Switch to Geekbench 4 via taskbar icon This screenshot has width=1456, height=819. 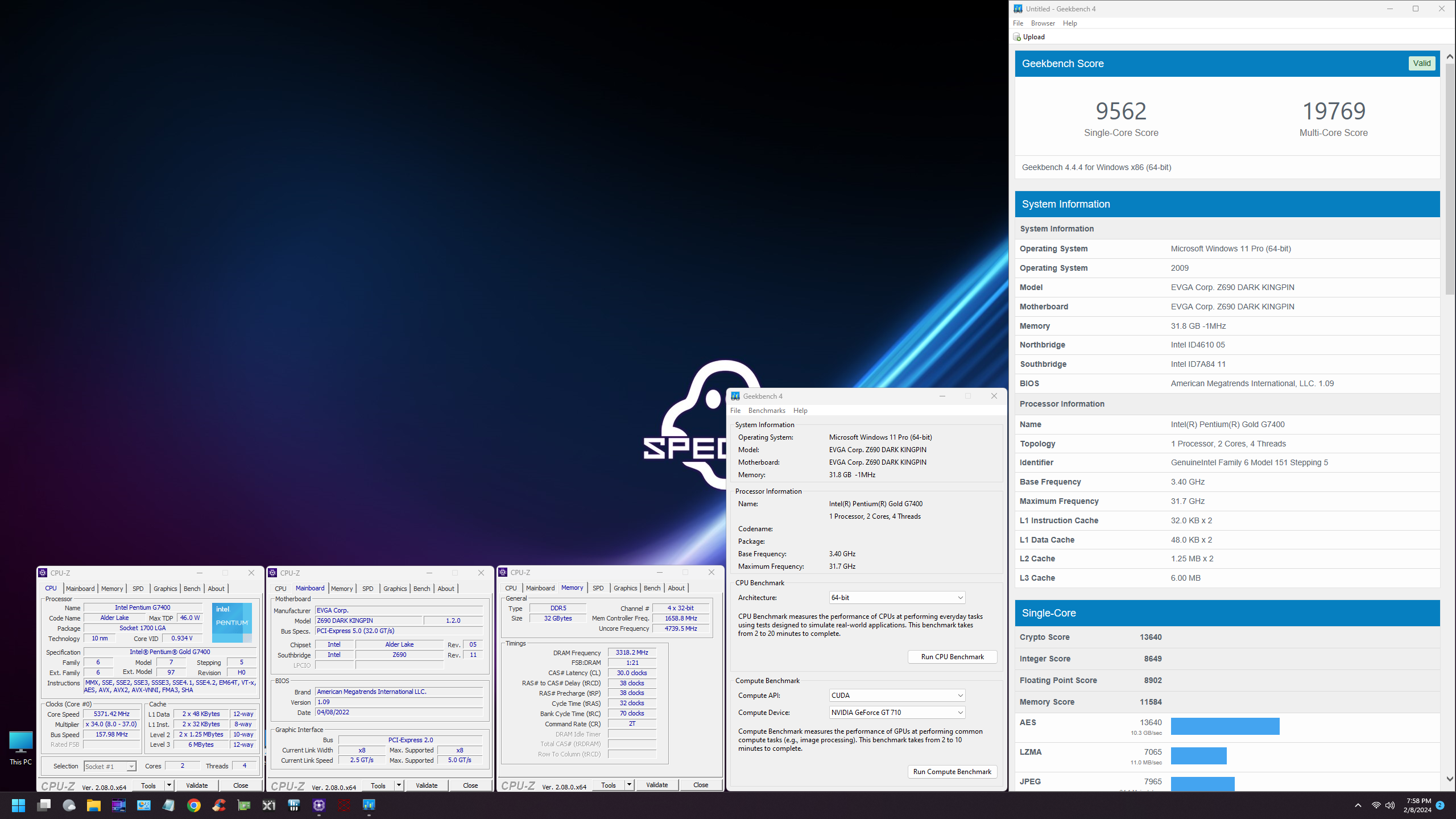(369, 805)
